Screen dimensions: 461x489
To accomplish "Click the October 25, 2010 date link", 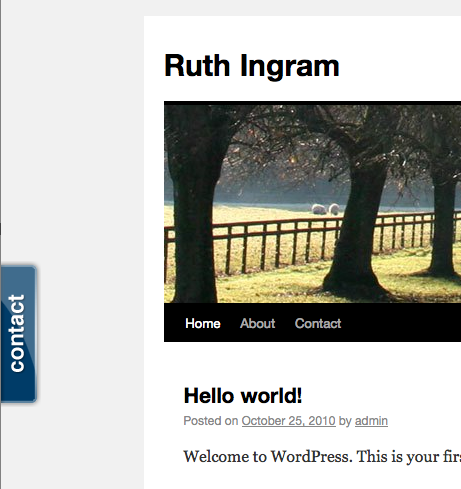I will click(288, 421).
